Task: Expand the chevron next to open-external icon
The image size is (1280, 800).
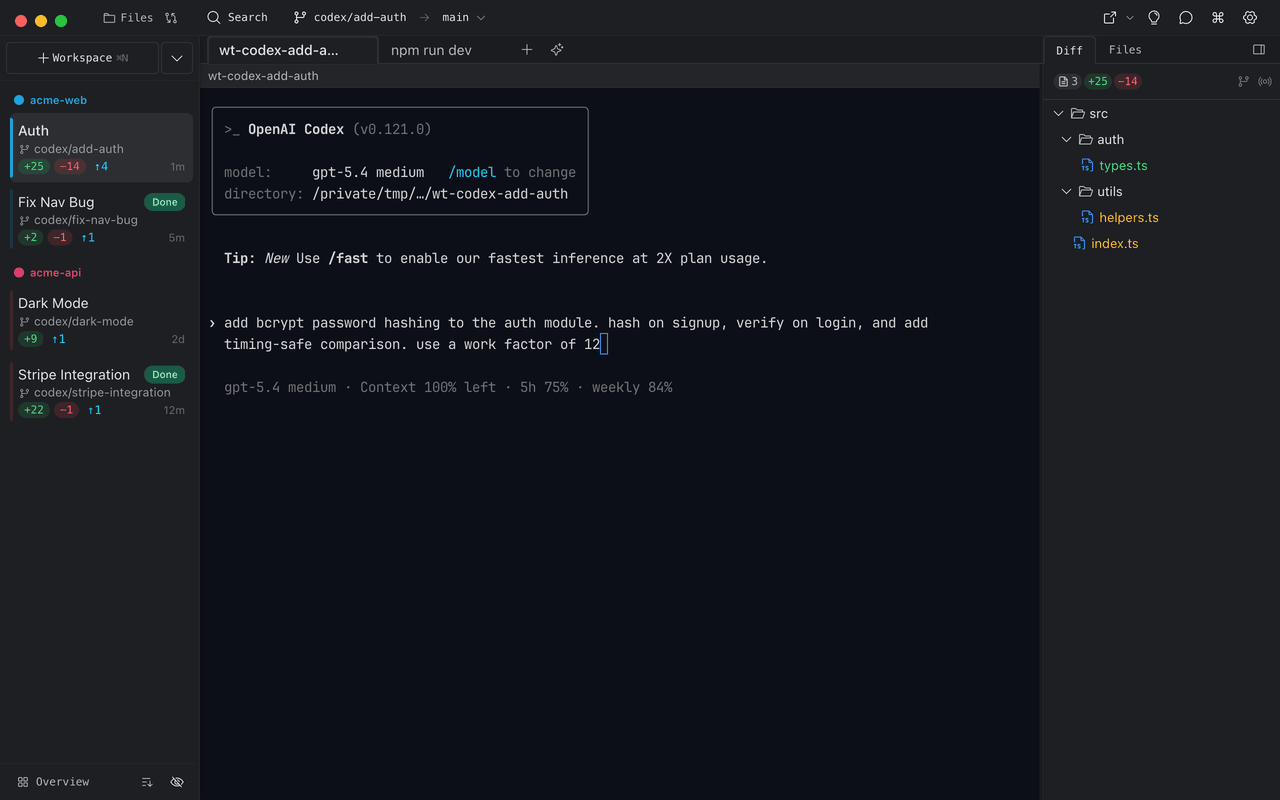Action: coord(1130,18)
